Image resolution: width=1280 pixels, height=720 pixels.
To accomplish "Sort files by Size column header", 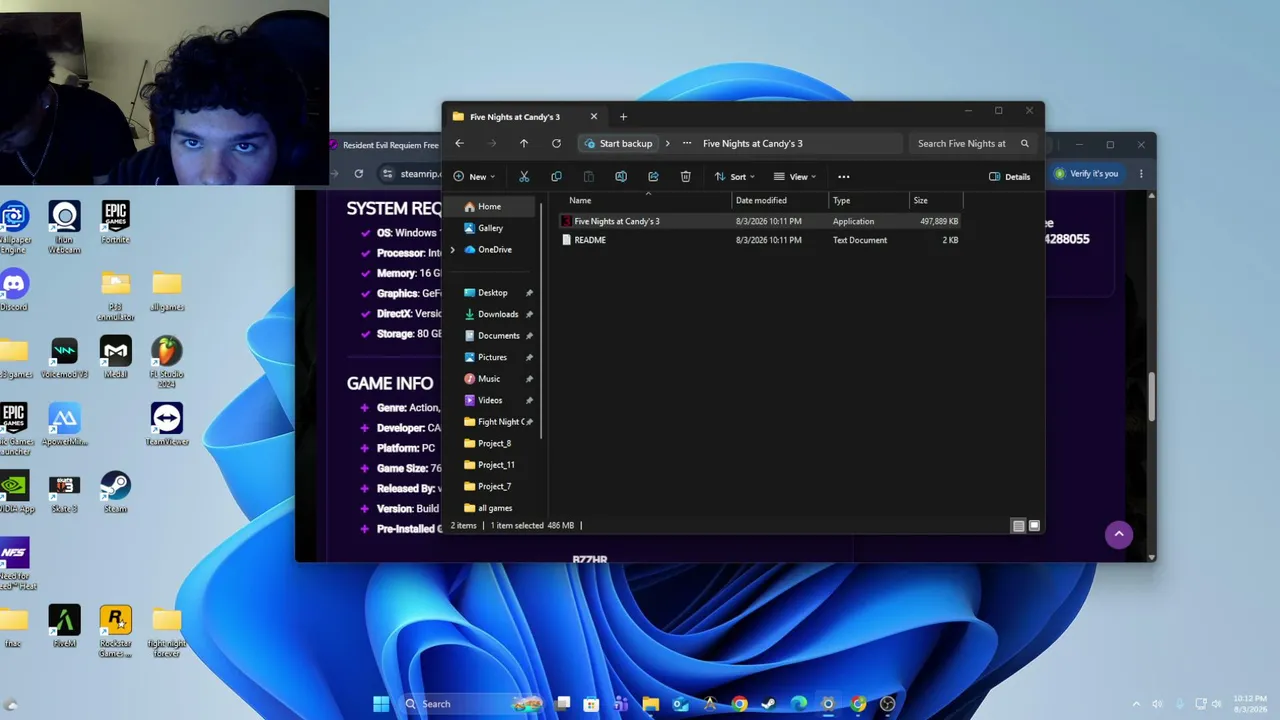I will [x=936, y=200].
